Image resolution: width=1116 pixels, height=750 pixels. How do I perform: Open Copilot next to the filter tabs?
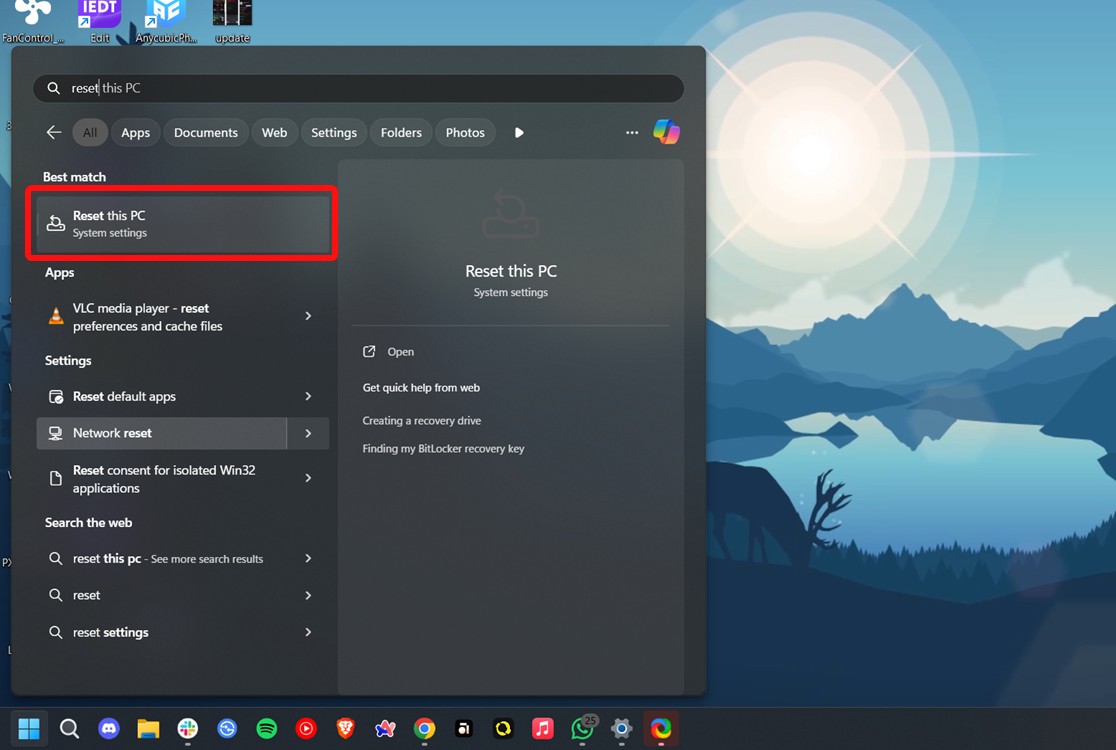click(666, 131)
